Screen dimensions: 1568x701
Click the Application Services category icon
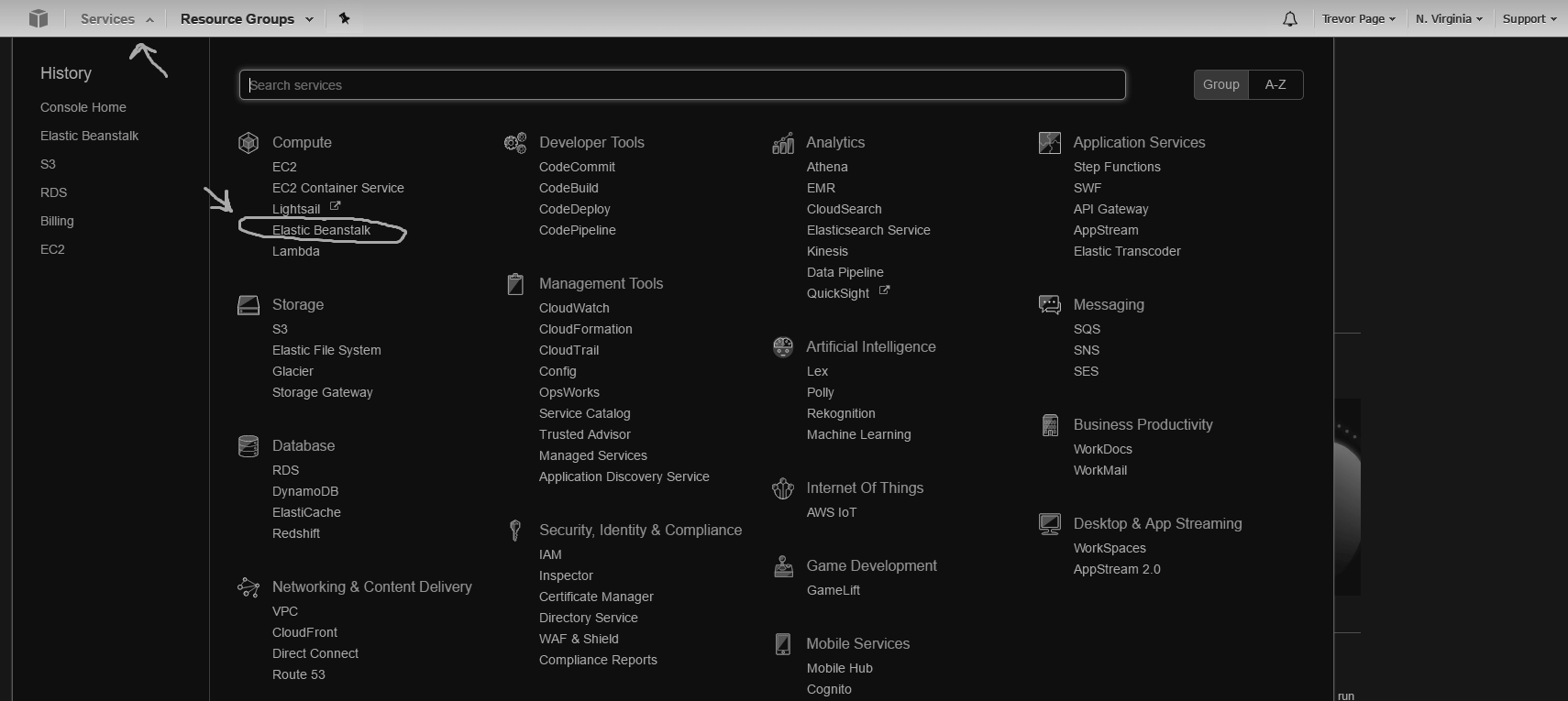[x=1050, y=142]
